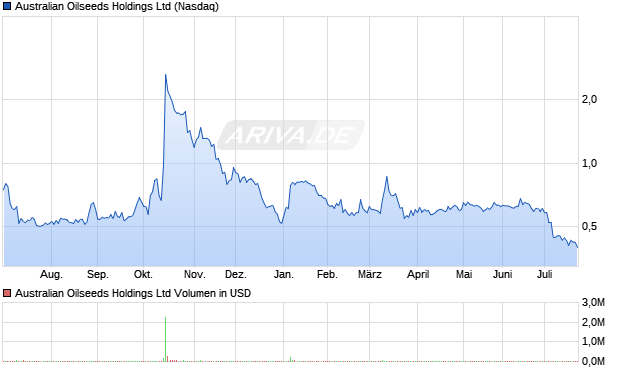Click the '0,5' price axis value

(589, 227)
